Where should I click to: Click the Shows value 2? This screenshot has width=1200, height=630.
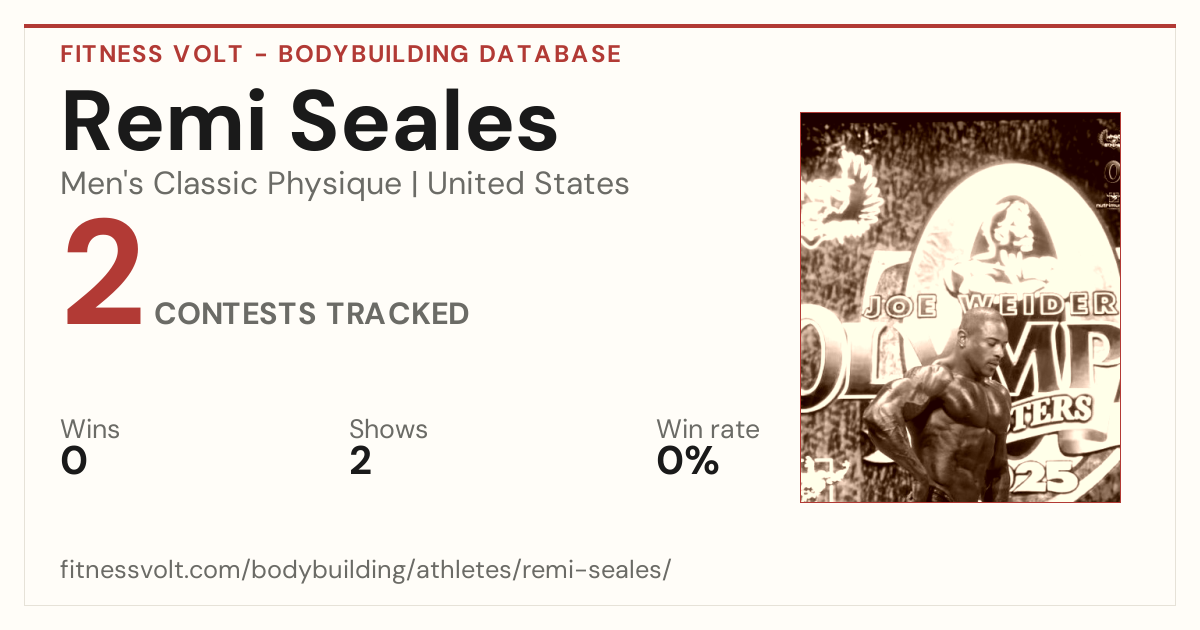pyautogui.click(x=360, y=461)
